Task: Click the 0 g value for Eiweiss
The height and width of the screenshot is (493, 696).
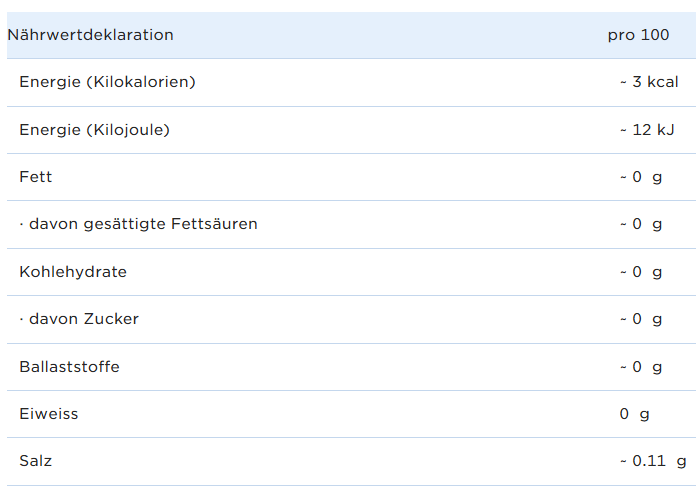Action: (x=635, y=414)
